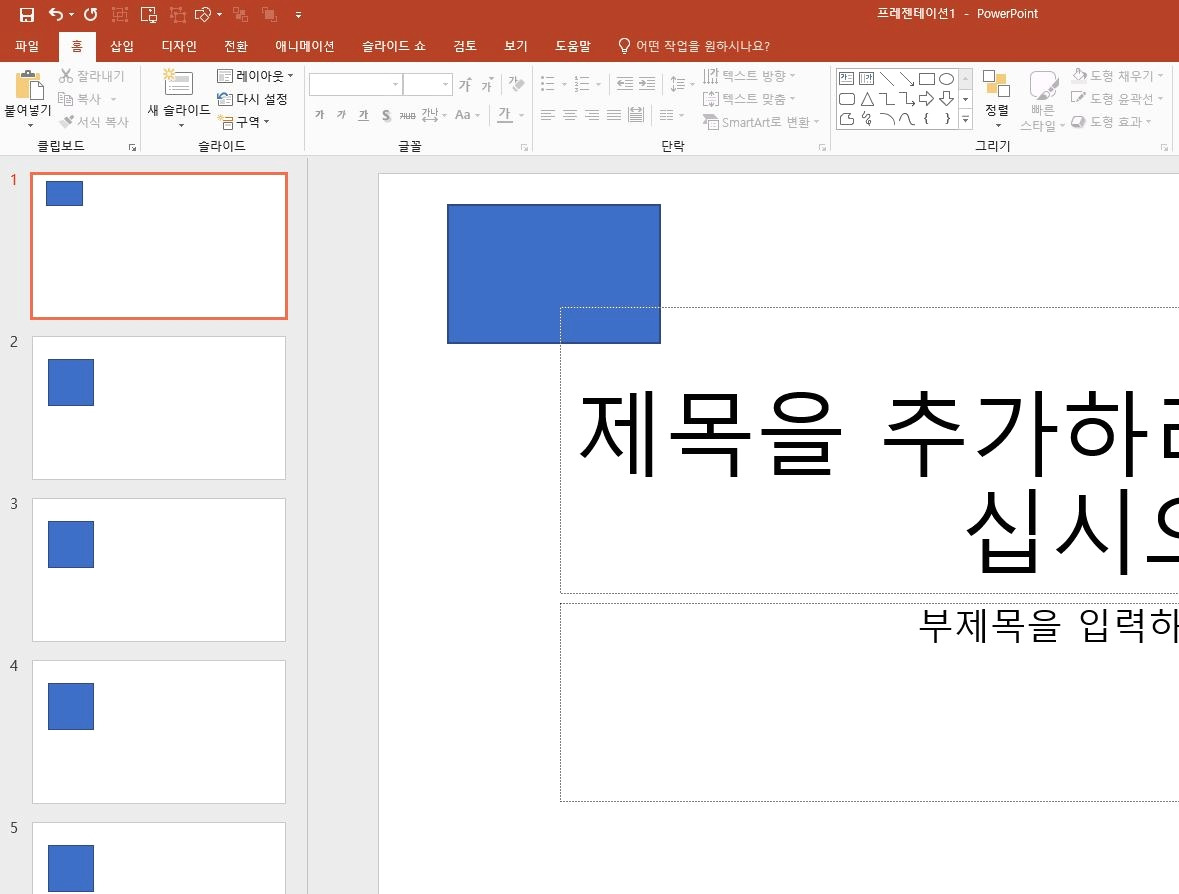1179x894 pixels.
Task: Toggle align text left
Action: click(x=547, y=115)
